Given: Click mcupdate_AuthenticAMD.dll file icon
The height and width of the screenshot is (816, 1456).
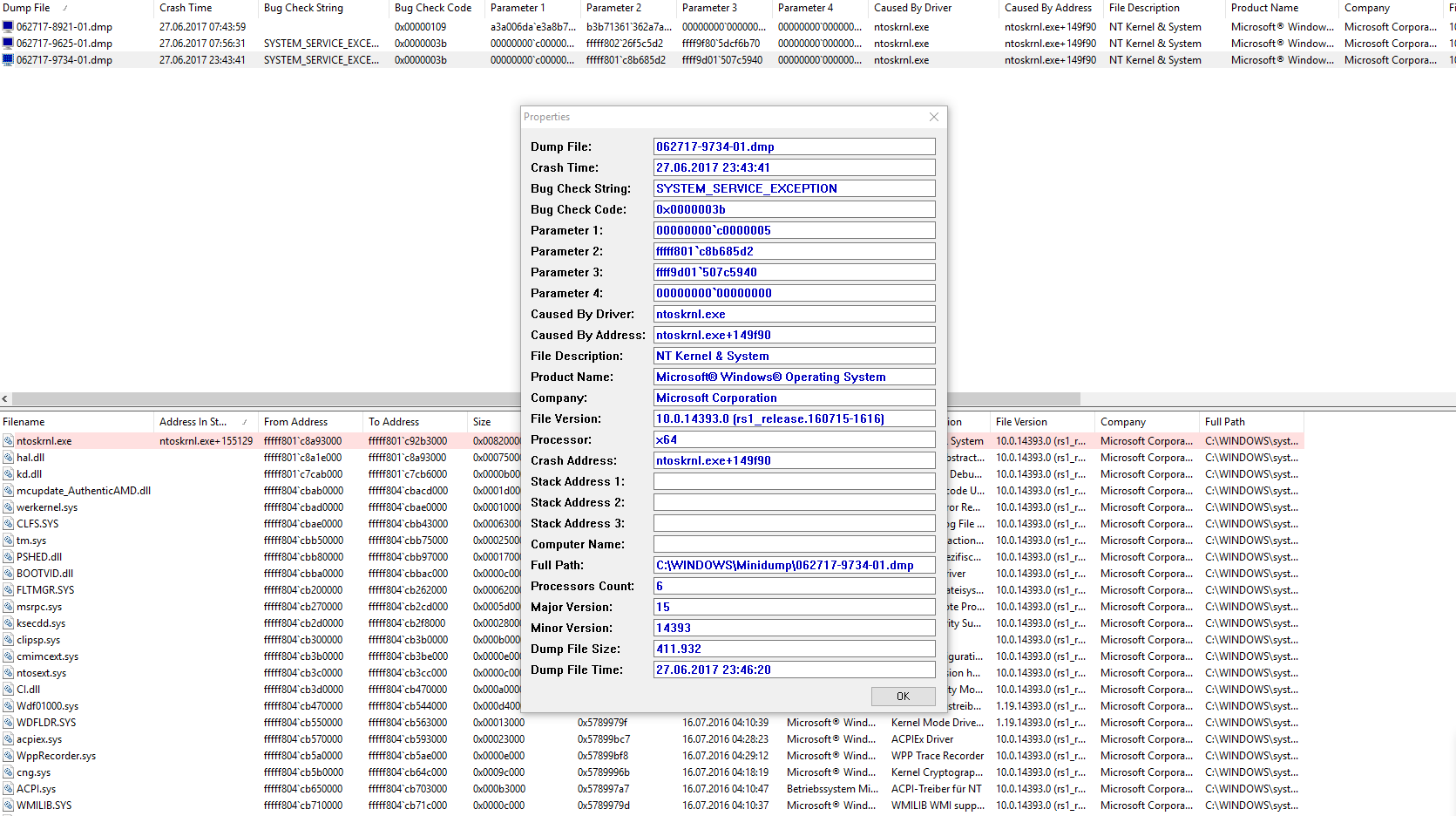Looking at the screenshot, I should pyautogui.click(x=8, y=491).
